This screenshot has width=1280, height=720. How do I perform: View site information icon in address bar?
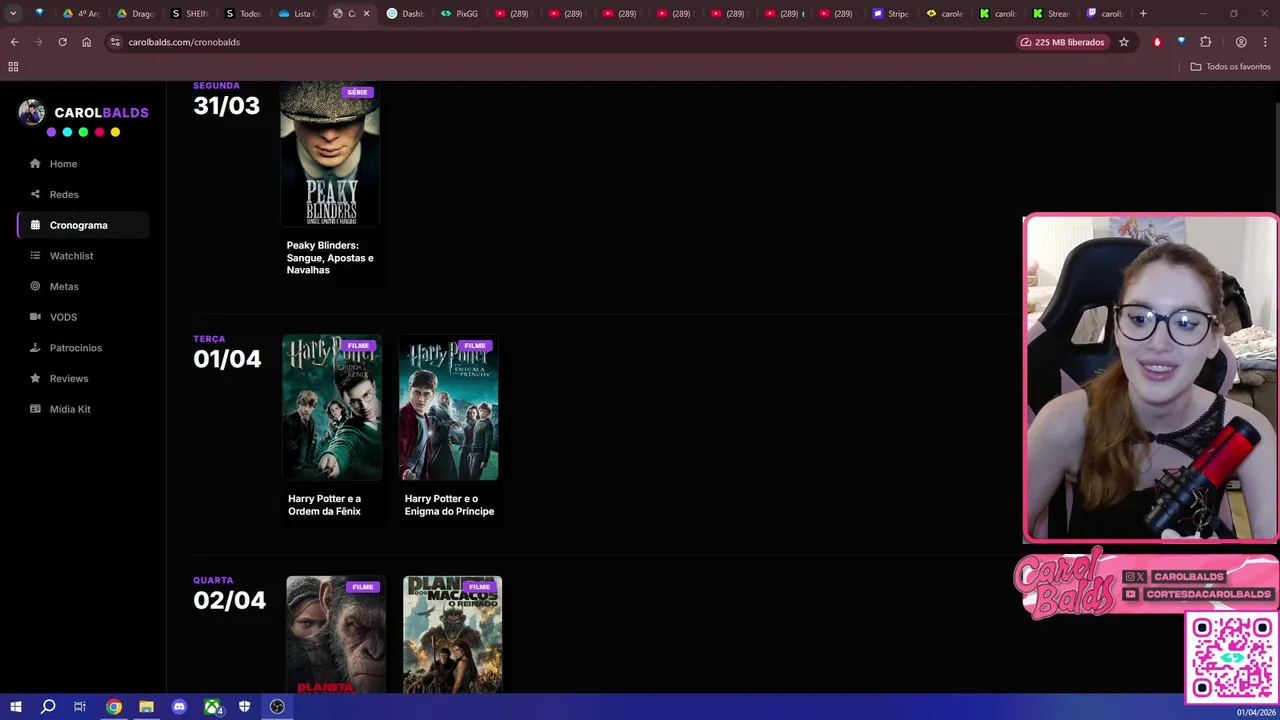115,42
